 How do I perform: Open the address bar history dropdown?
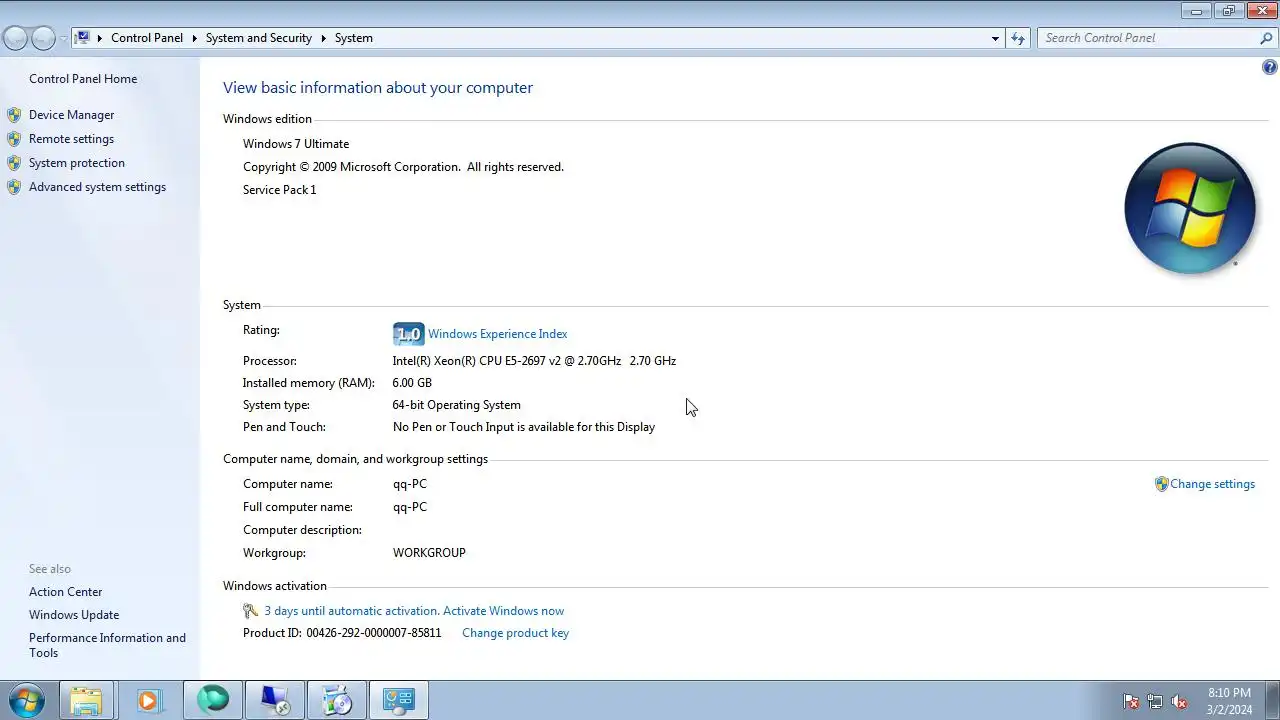pos(995,38)
